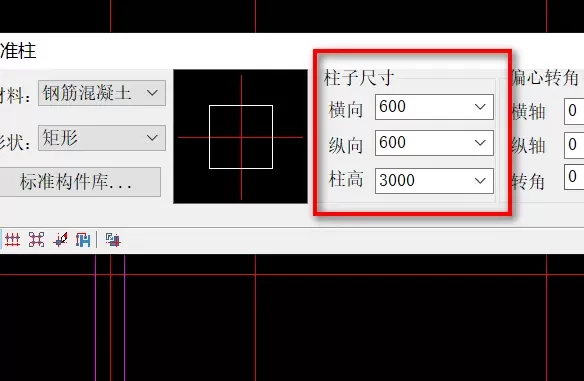Open the 形状 dropdown showing 矩形
584x381 pixels.
pyautogui.click(x=102, y=138)
